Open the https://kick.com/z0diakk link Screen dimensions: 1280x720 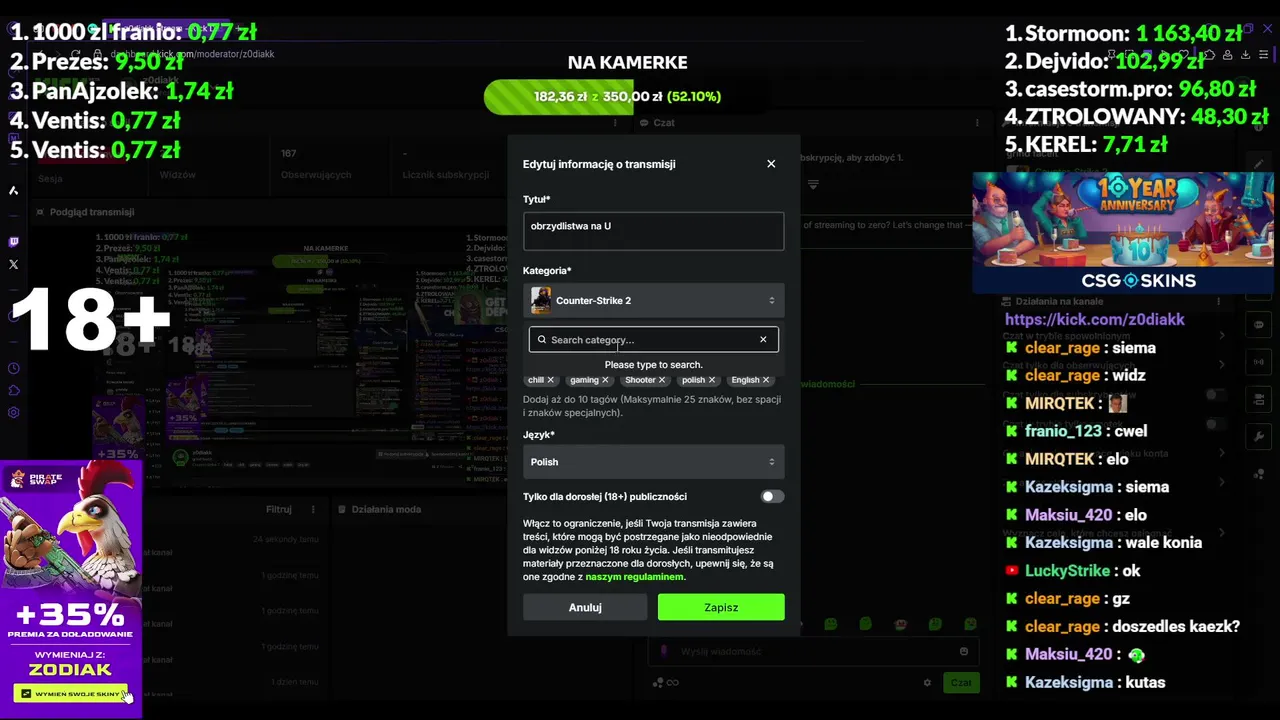tap(1094, 319)
